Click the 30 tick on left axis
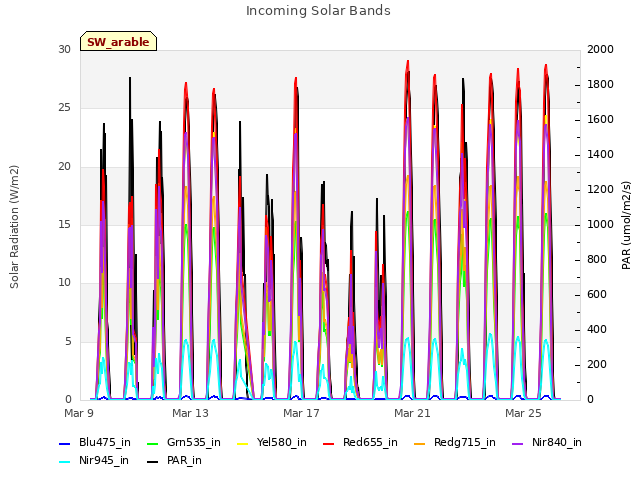This screenshot has height=480, width=640. pyautogui.click(x=64, y=49)
